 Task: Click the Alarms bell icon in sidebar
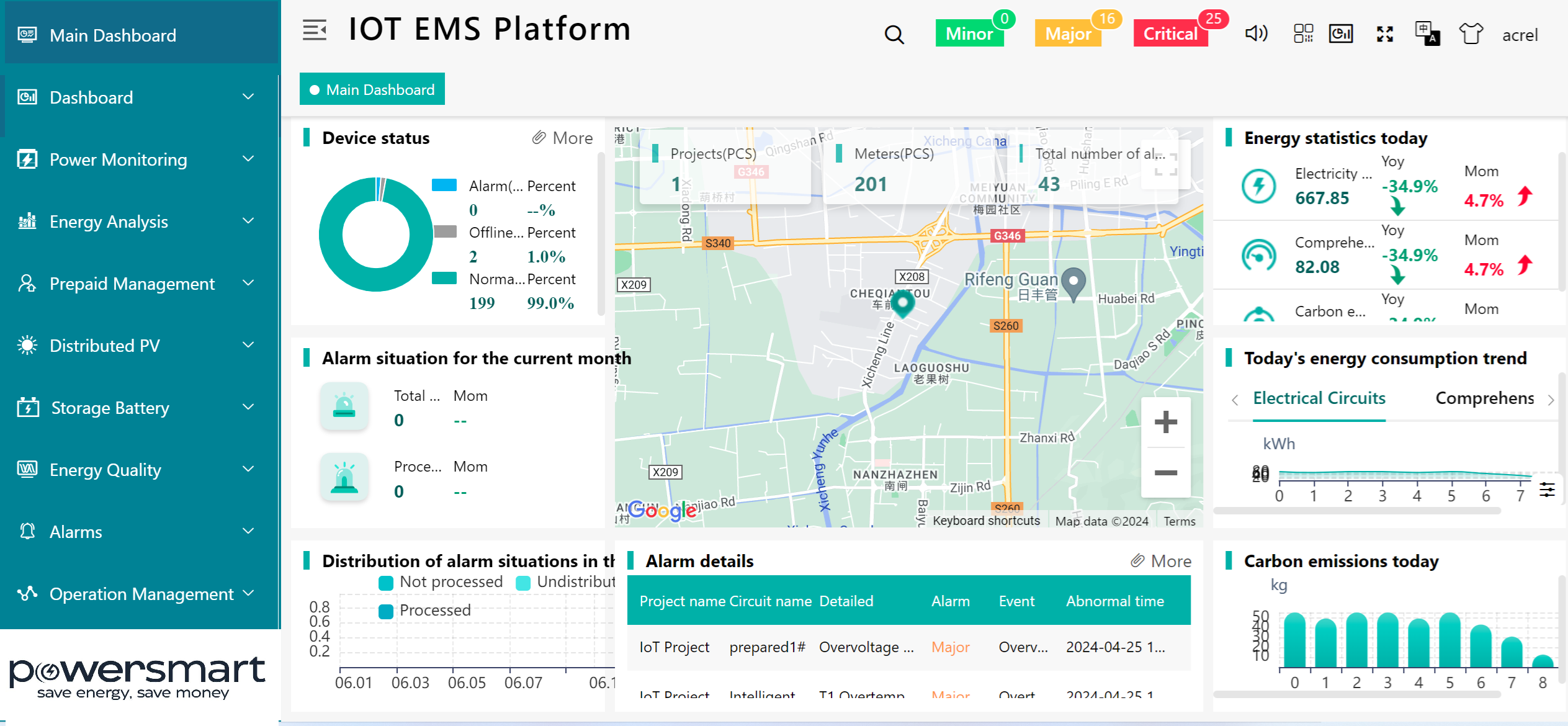27,531
